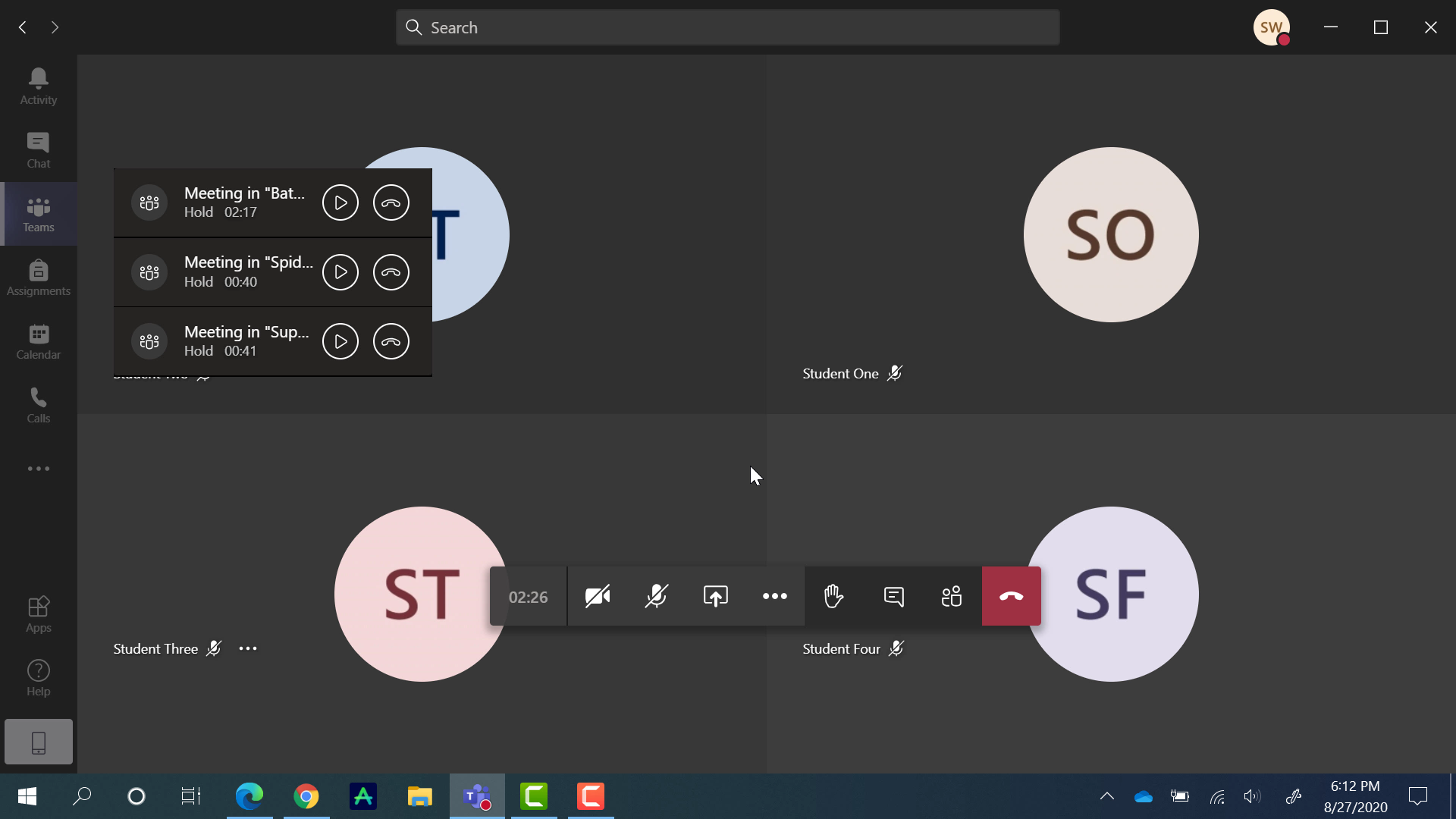Open the Calls section

pyautogui.click(x=38, y=405)
